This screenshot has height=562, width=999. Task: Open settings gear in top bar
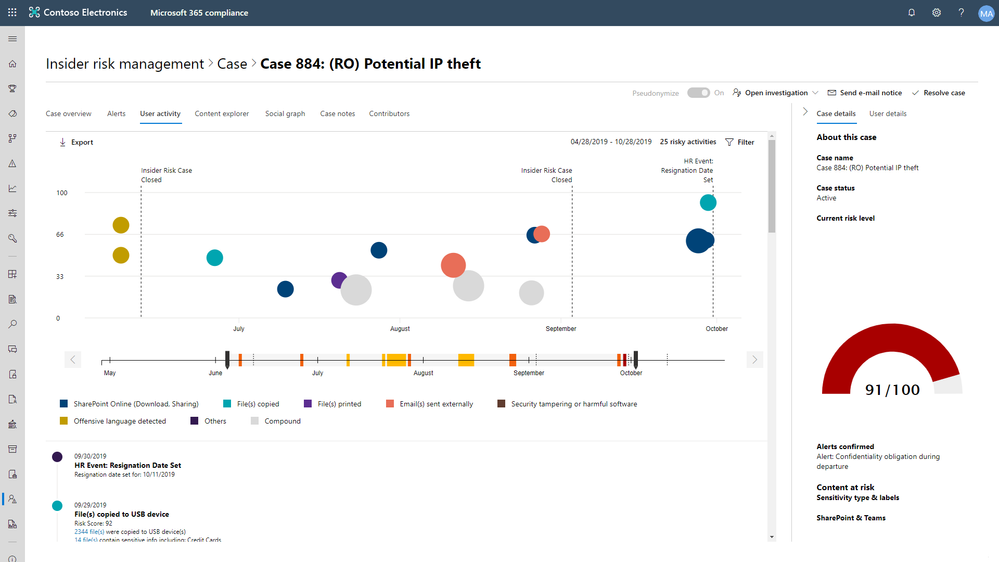[936, 13]
